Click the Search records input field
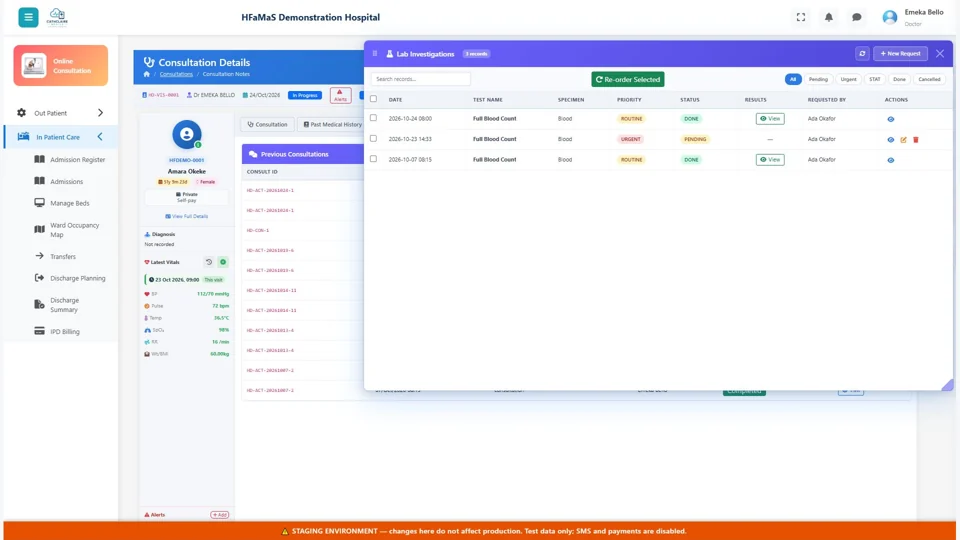Screen dimensions: 960x540 (421, 79)
